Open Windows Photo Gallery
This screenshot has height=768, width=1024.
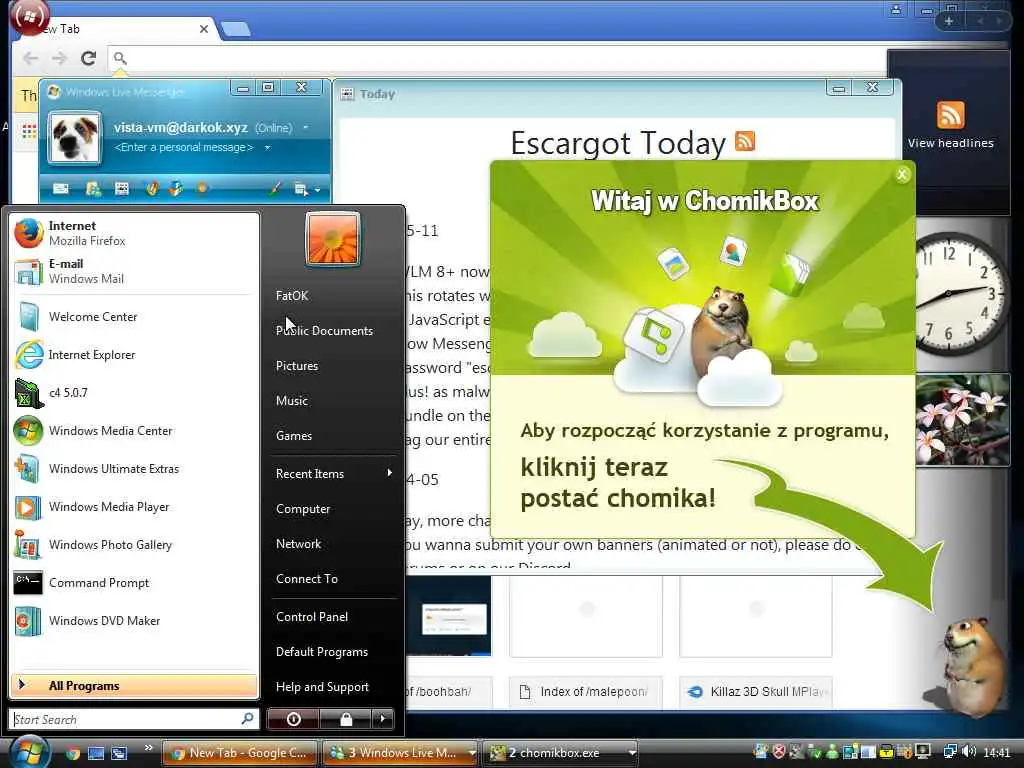click(134, 545)
